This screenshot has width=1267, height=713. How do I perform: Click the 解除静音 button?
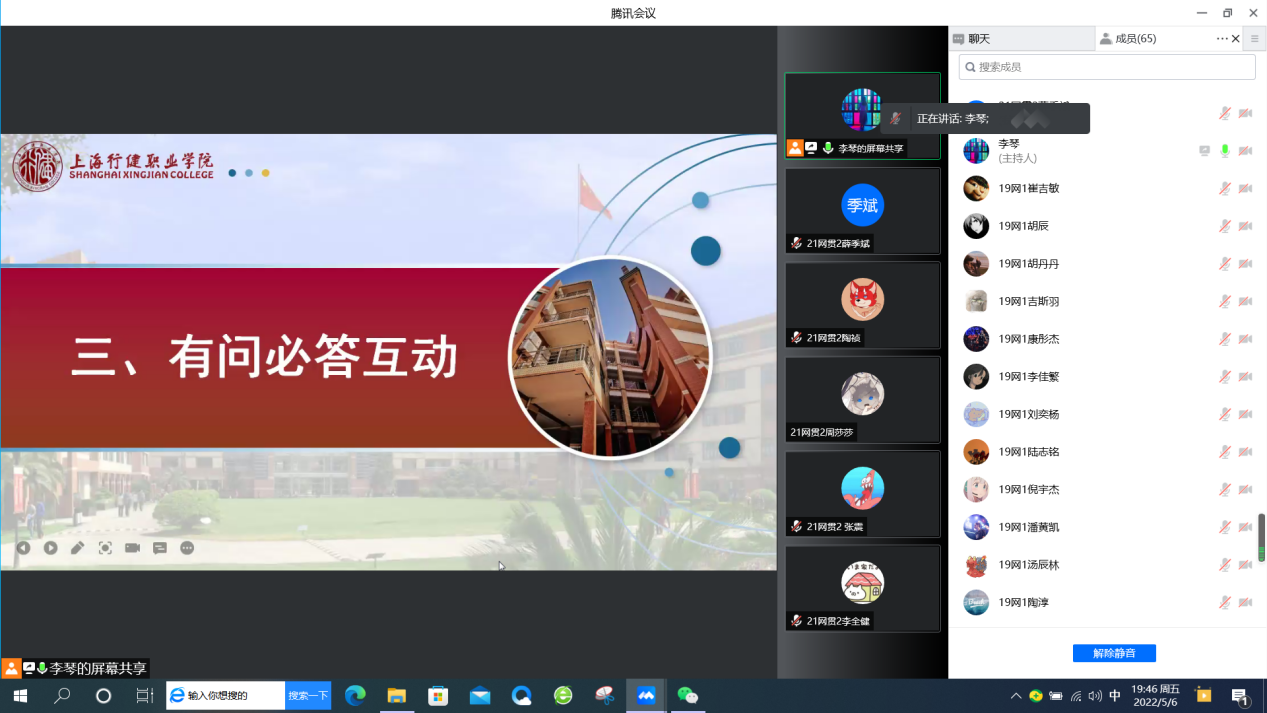[1114, 653]
